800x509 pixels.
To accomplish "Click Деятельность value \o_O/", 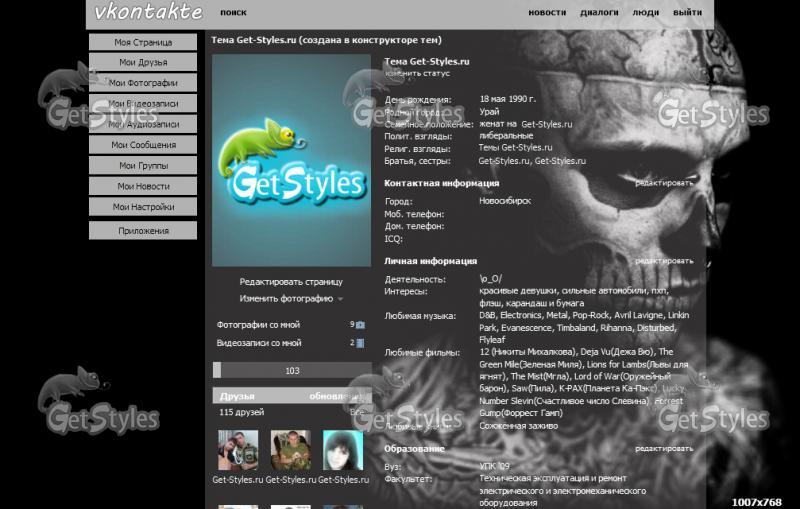I will tap(490, 279).
